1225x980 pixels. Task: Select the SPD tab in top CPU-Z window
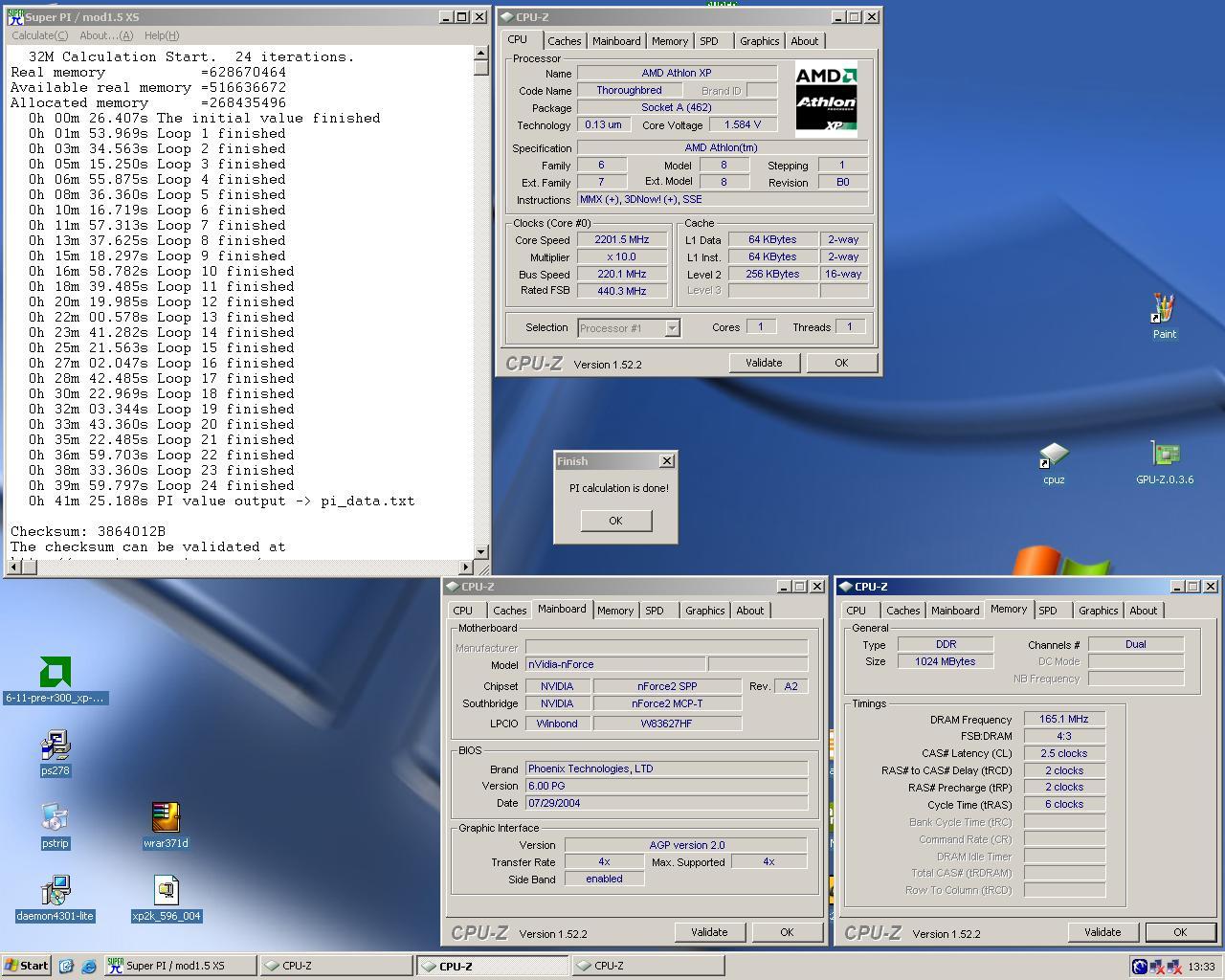pos(708,41)
